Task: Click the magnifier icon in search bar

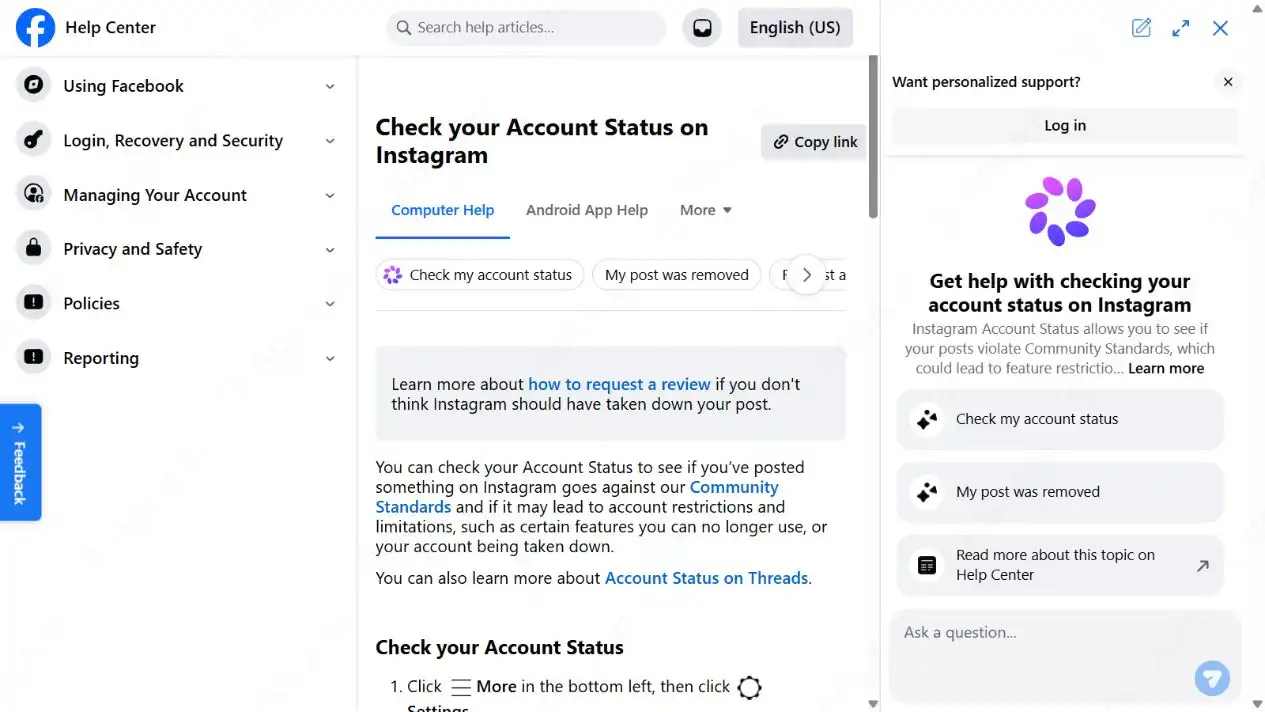Action: coord(404,28)
